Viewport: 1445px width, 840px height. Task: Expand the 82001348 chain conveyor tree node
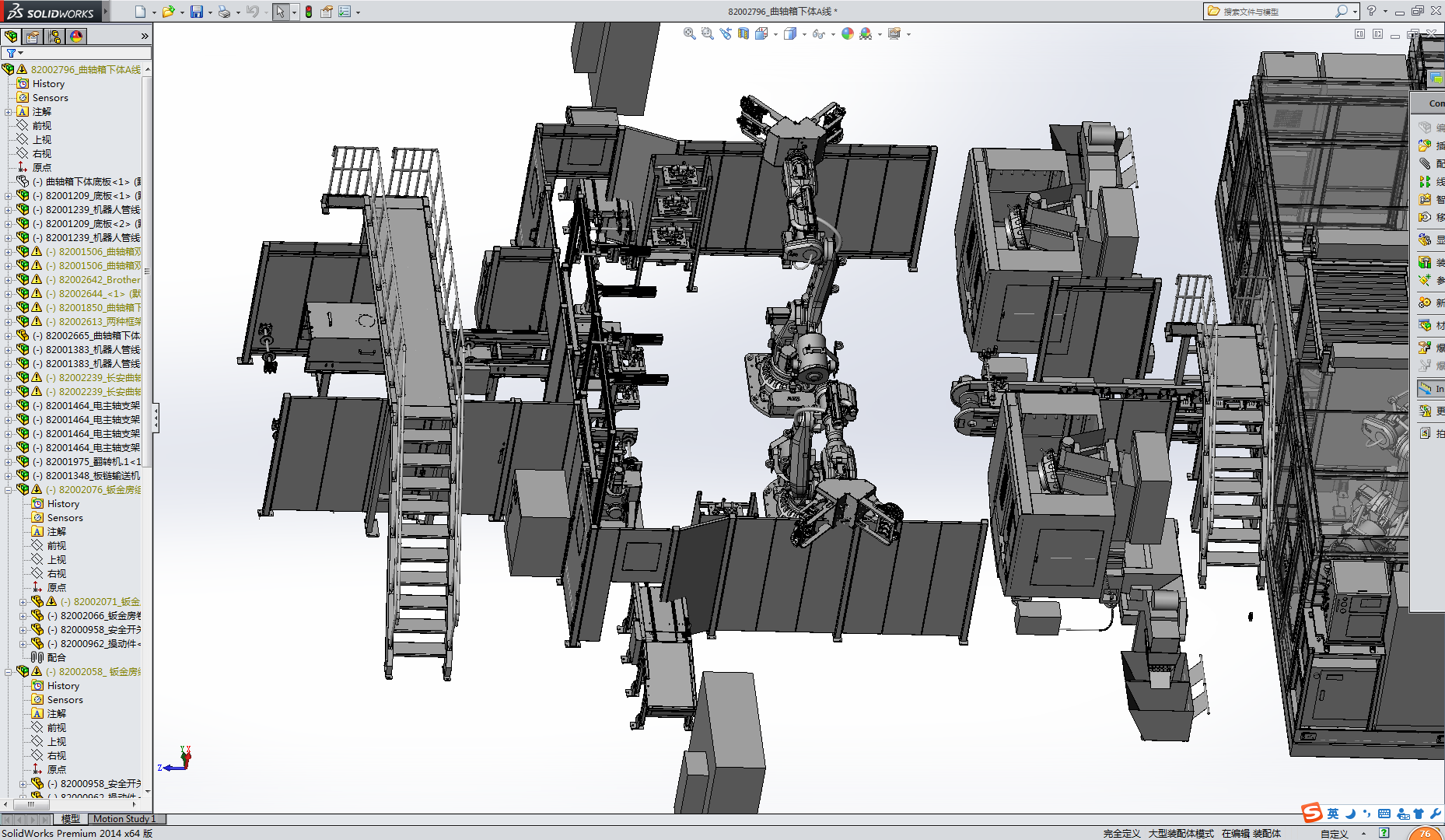(x=9, y=476)
